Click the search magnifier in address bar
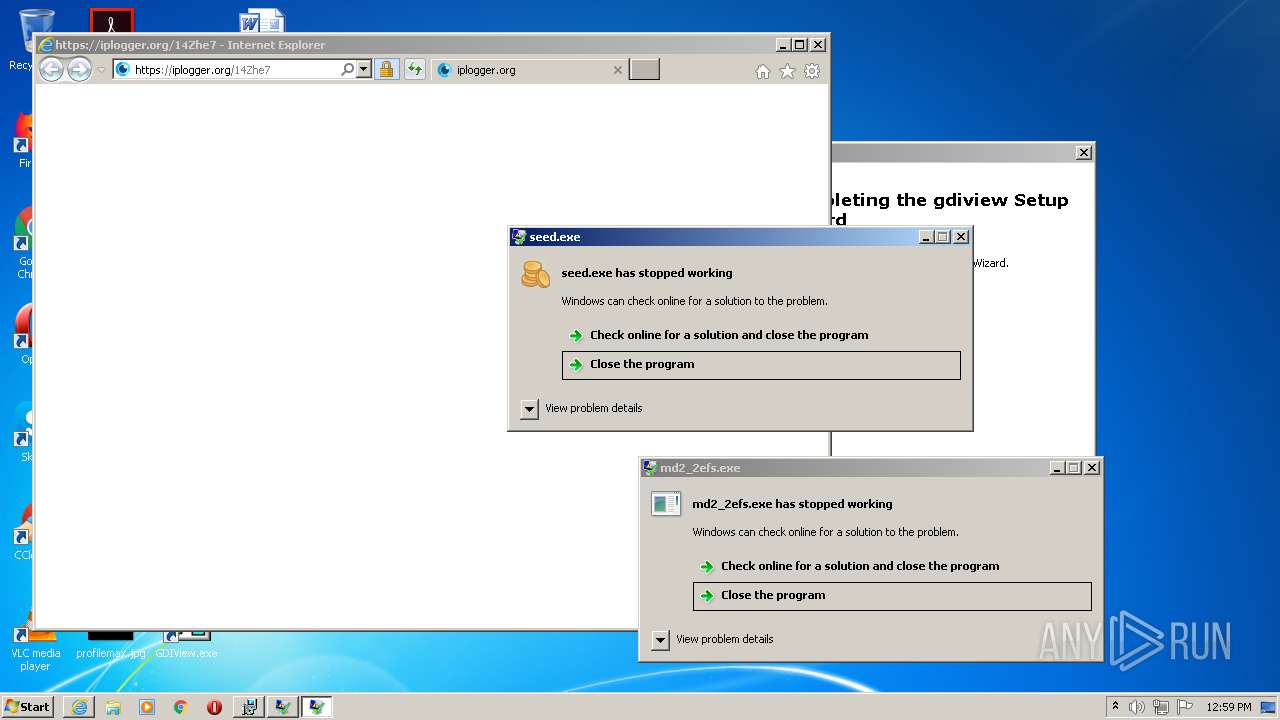This screenshot has height=720, width=1280. 347,70
